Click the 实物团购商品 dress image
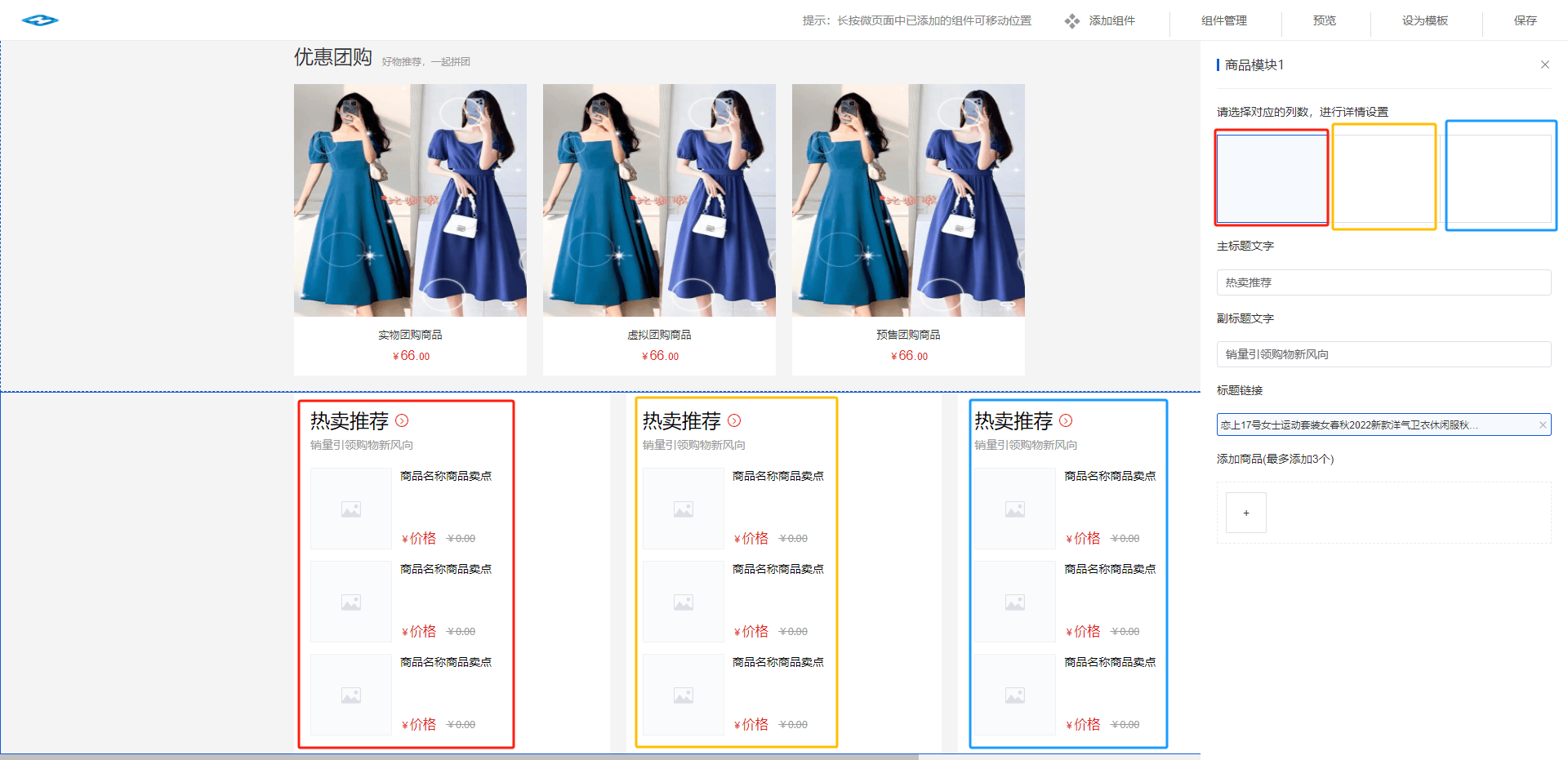Image resolution: width=1568 pixels, height=760 pixels. [410, 200]
